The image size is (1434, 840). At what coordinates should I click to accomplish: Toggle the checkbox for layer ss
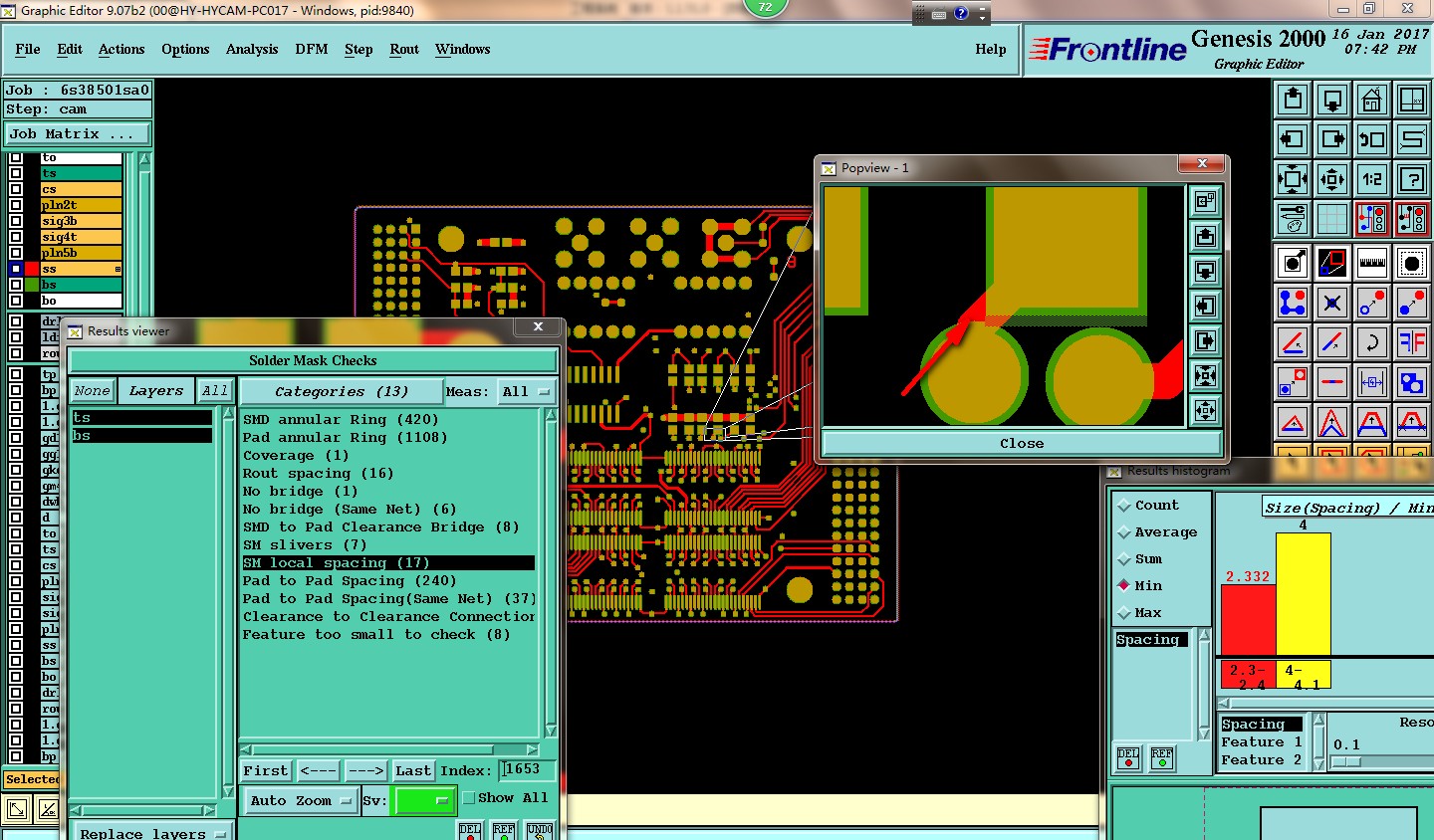(16, 269)
